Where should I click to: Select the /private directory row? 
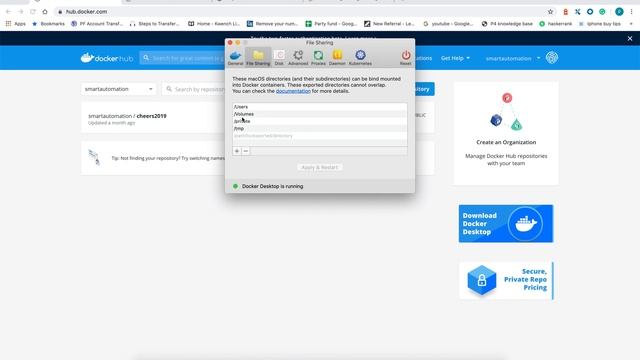pyautogui.click(x=320, y=121)
